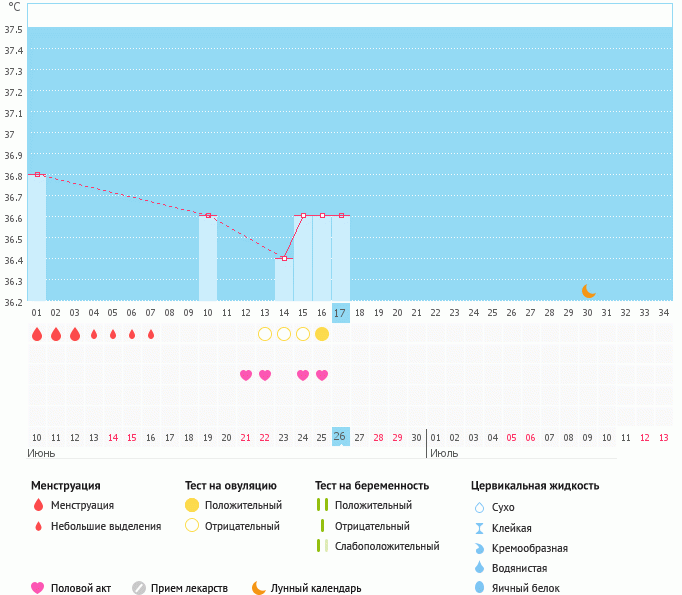The width and height of the screenshot is (682, 595).
Task: Click the temperature point at 36.8 on day 01
Action: click(37, 174)
